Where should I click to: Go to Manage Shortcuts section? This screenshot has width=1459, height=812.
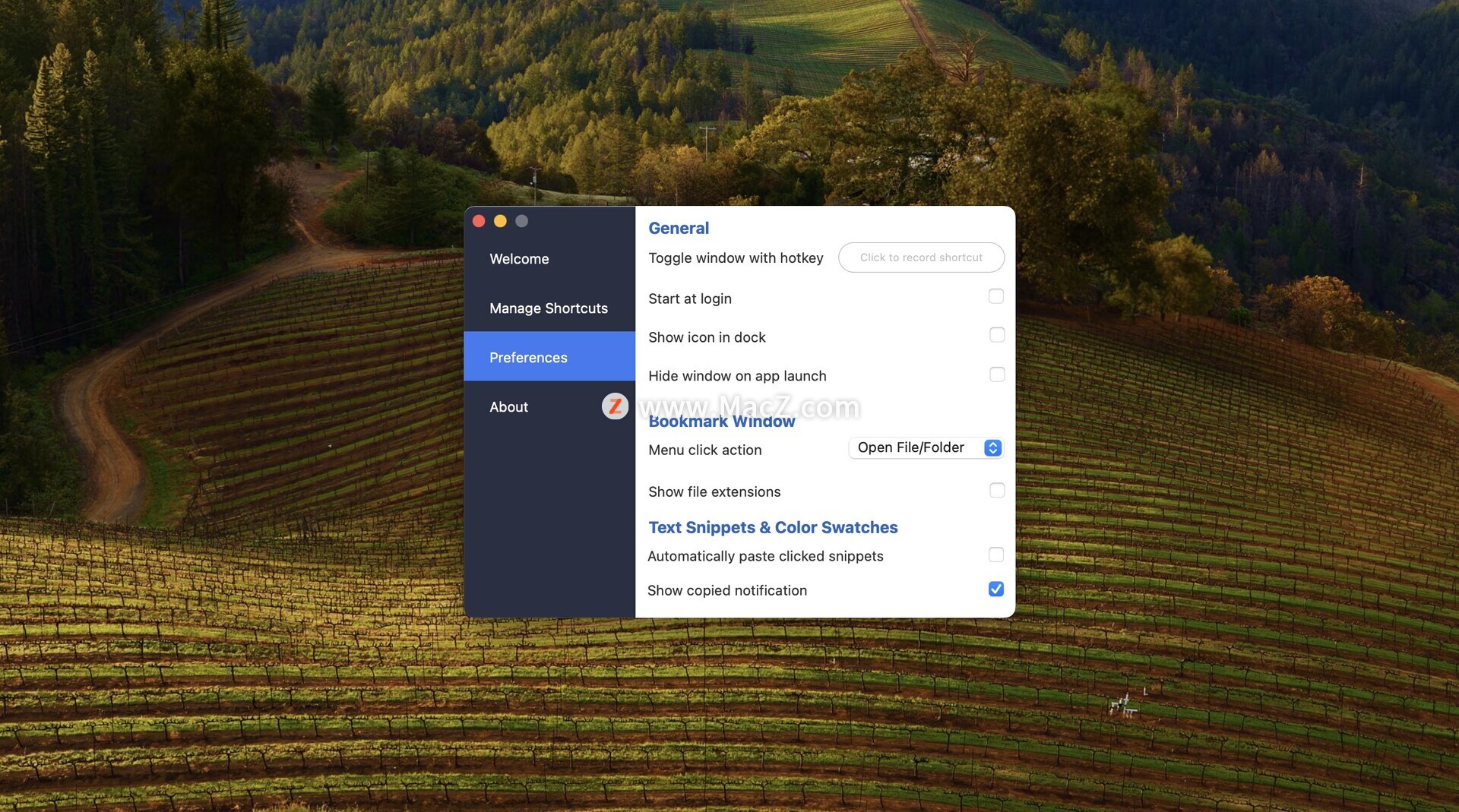tap(549, 308)
